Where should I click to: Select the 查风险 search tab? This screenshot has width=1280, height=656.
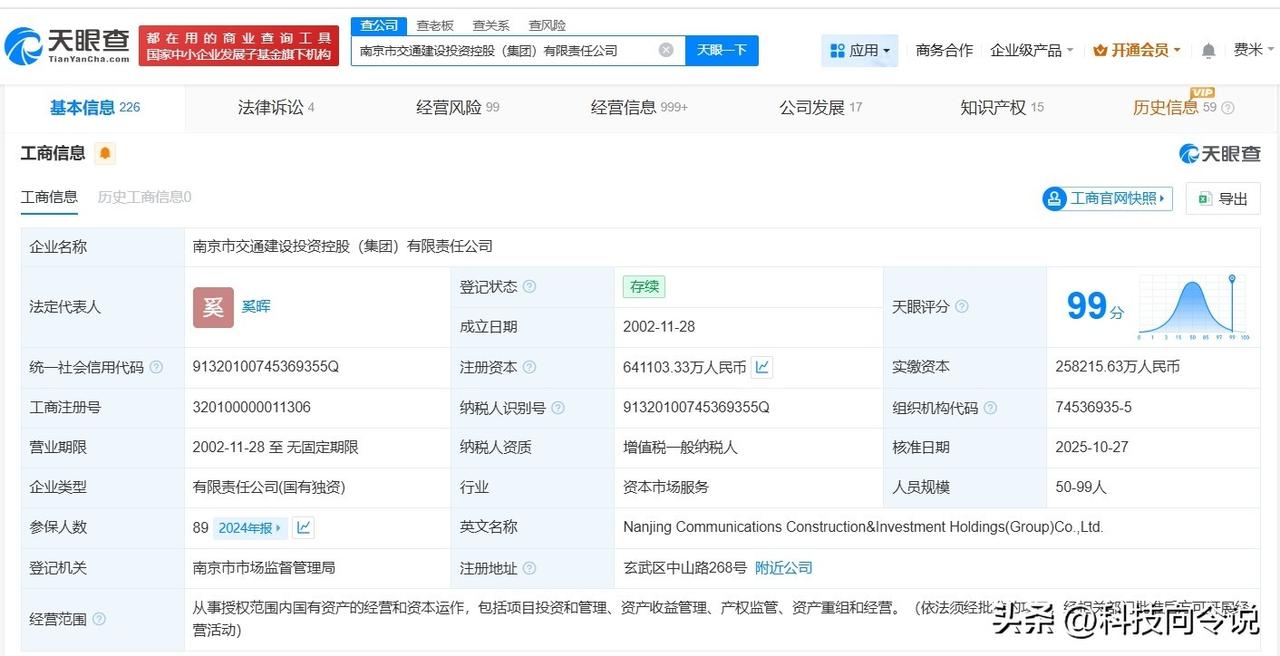pyautogui.click(x=547, y=25)
